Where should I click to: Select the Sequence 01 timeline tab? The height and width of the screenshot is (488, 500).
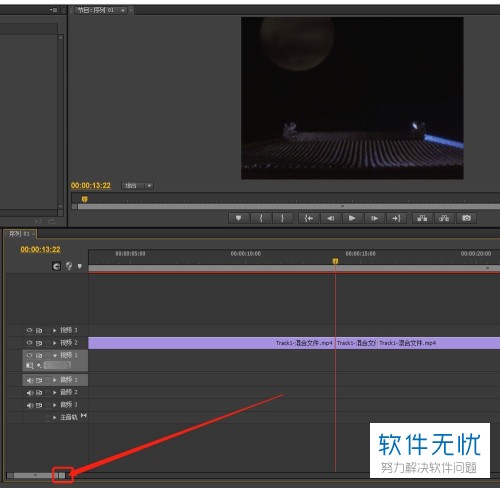tap(20, 234)
